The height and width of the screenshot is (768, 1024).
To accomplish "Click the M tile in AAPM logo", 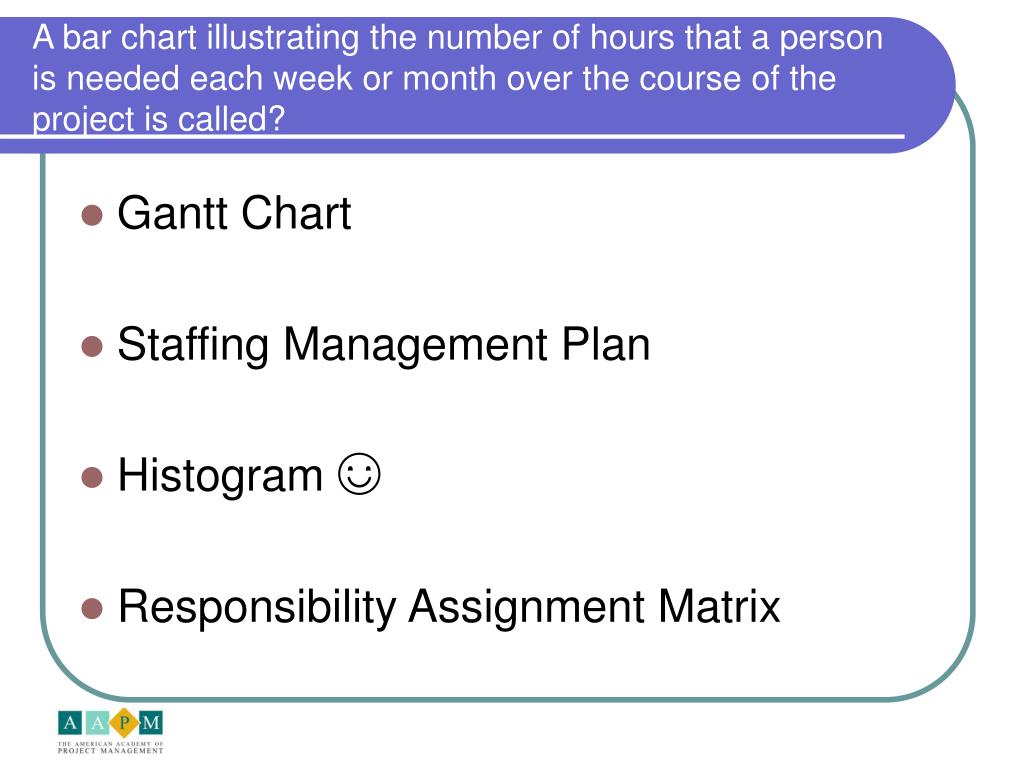I will (151, 722).
